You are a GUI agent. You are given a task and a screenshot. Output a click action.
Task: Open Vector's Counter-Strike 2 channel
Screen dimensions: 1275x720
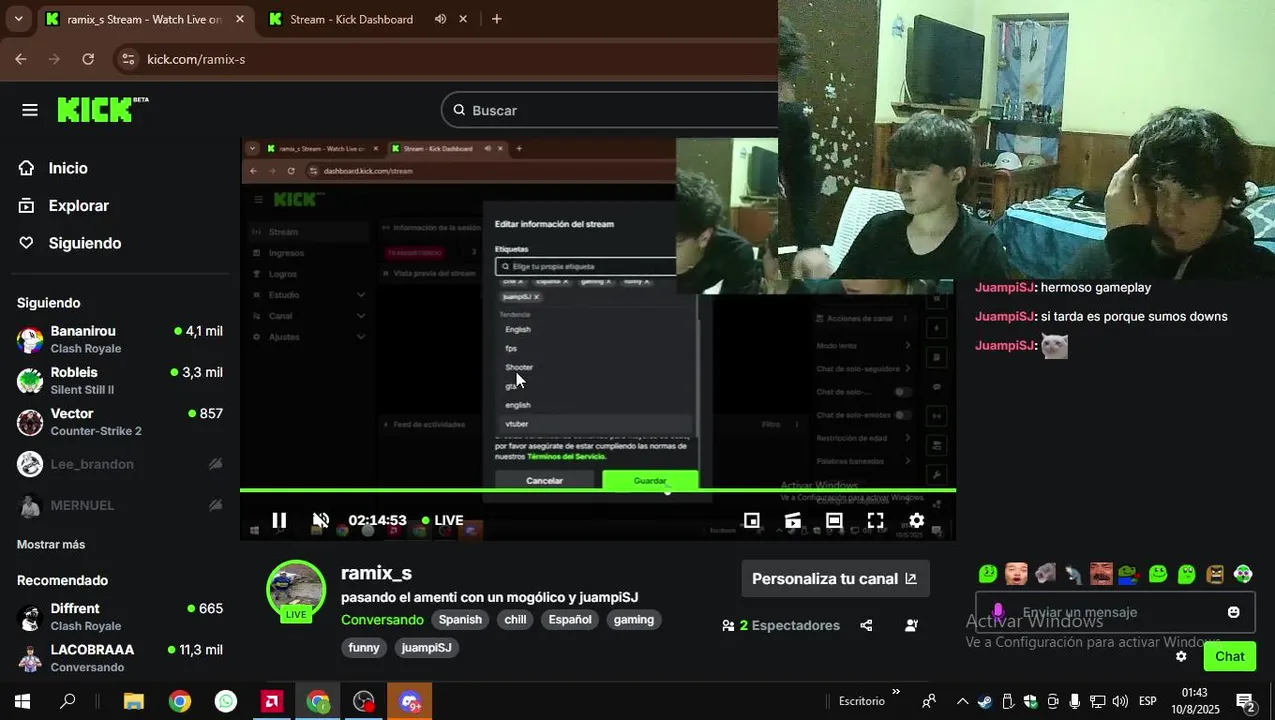[x=120, y=422]
